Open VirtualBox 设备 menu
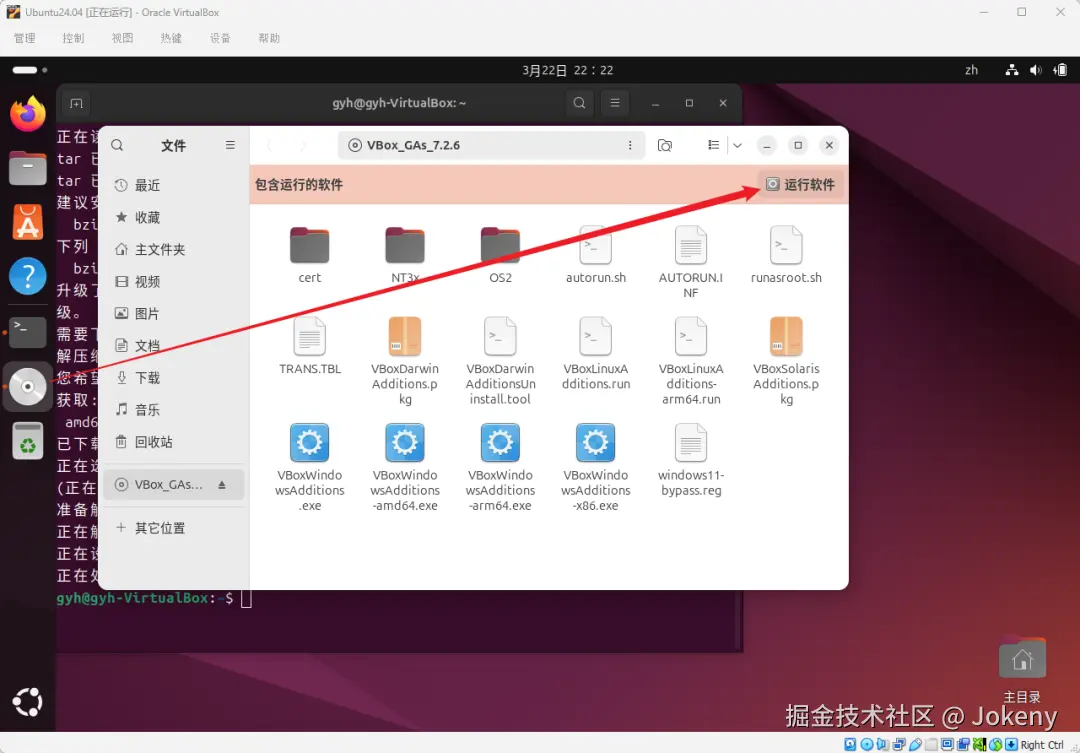1080x753 pixels. pos(220,38)
